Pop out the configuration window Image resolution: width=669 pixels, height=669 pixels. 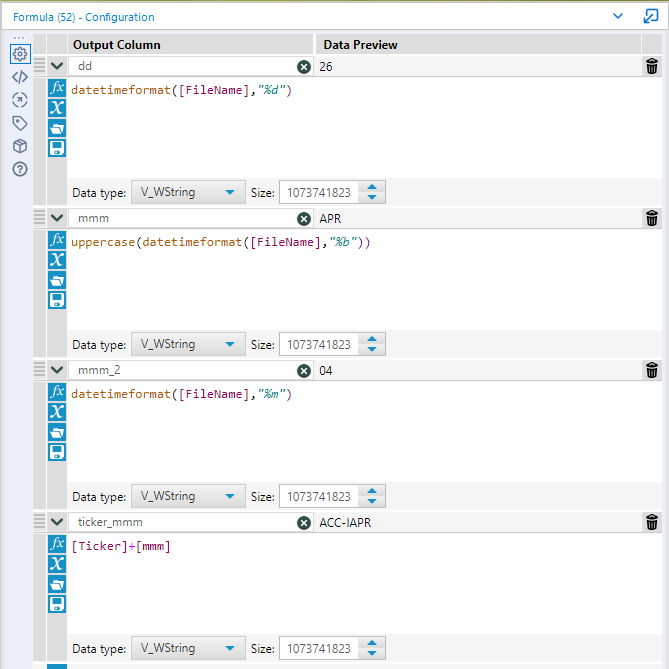651,16
